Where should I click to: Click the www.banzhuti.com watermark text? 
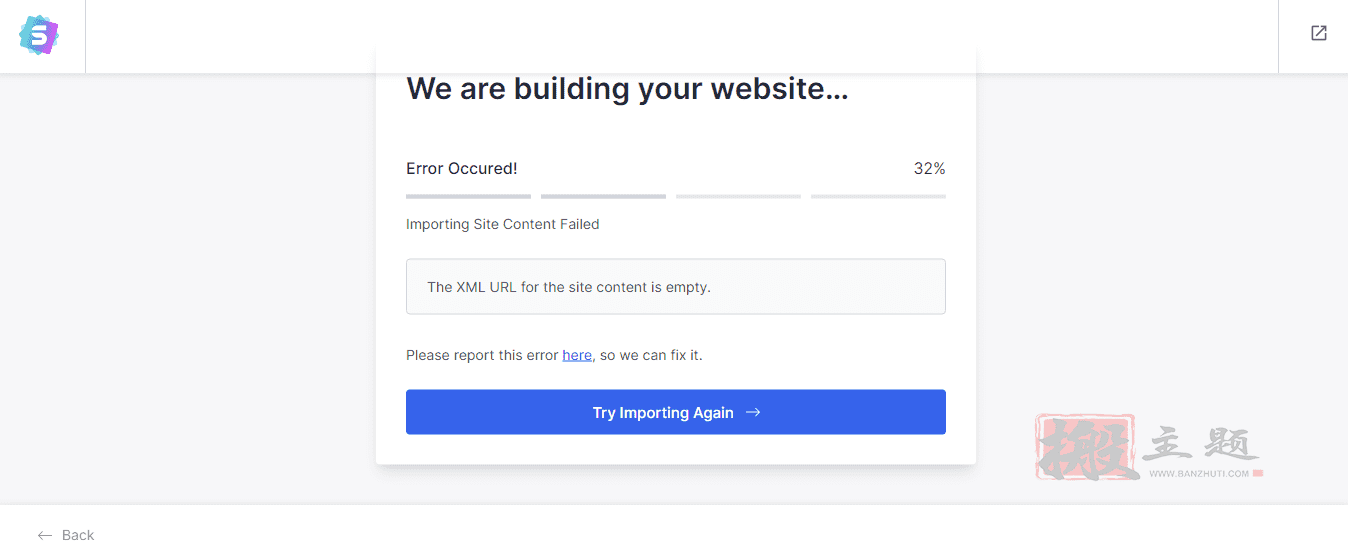click(1199, 474)
